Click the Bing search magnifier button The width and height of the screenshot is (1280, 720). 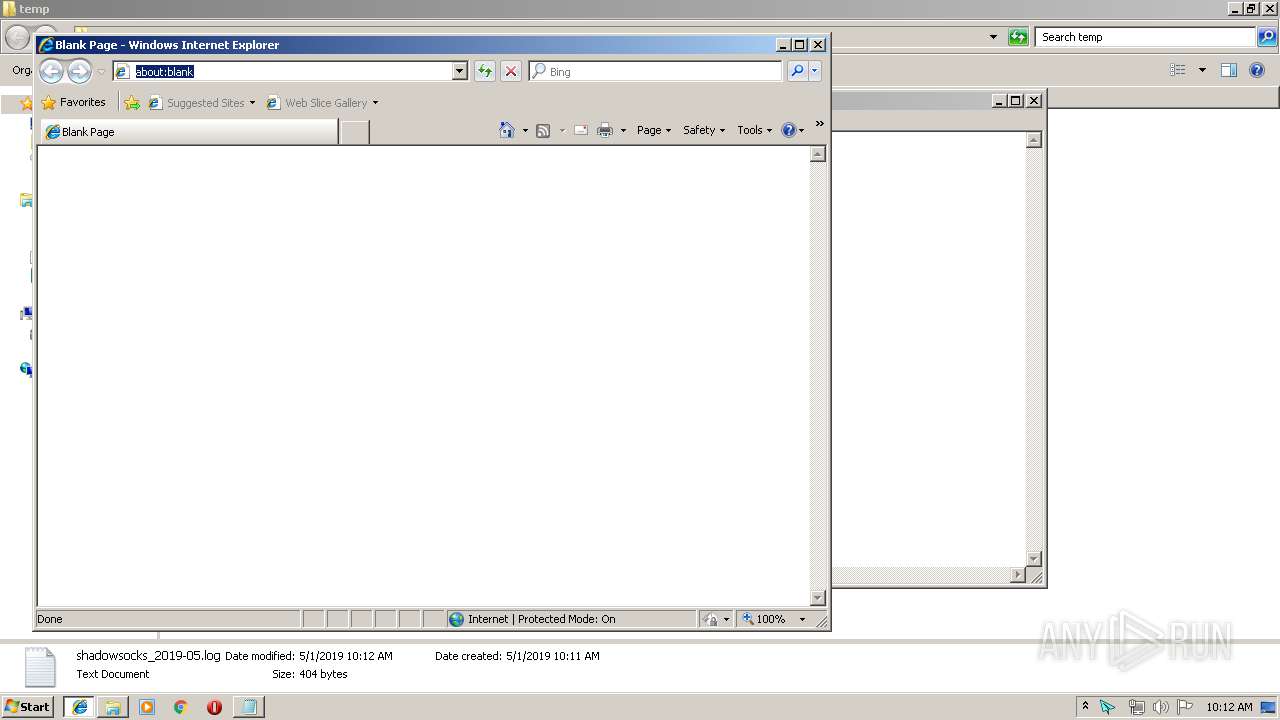point(797,71)
